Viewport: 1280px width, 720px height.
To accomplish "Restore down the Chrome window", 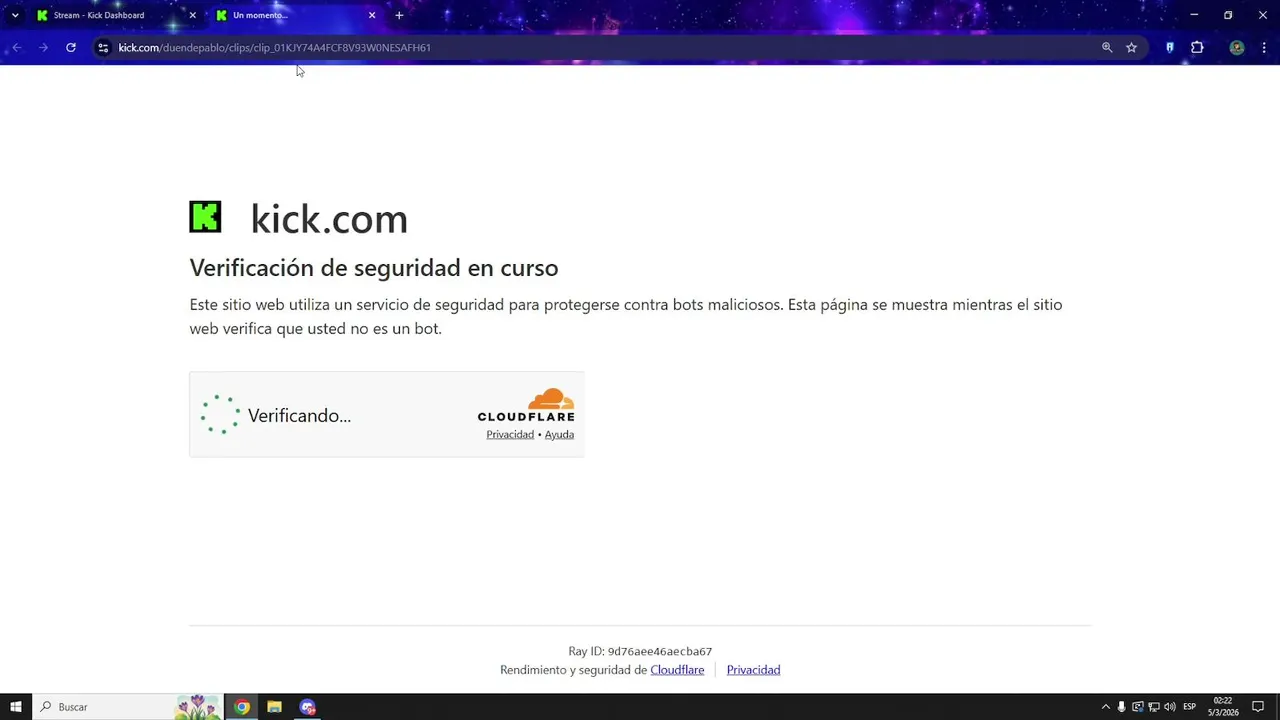I will (1228, 15).
